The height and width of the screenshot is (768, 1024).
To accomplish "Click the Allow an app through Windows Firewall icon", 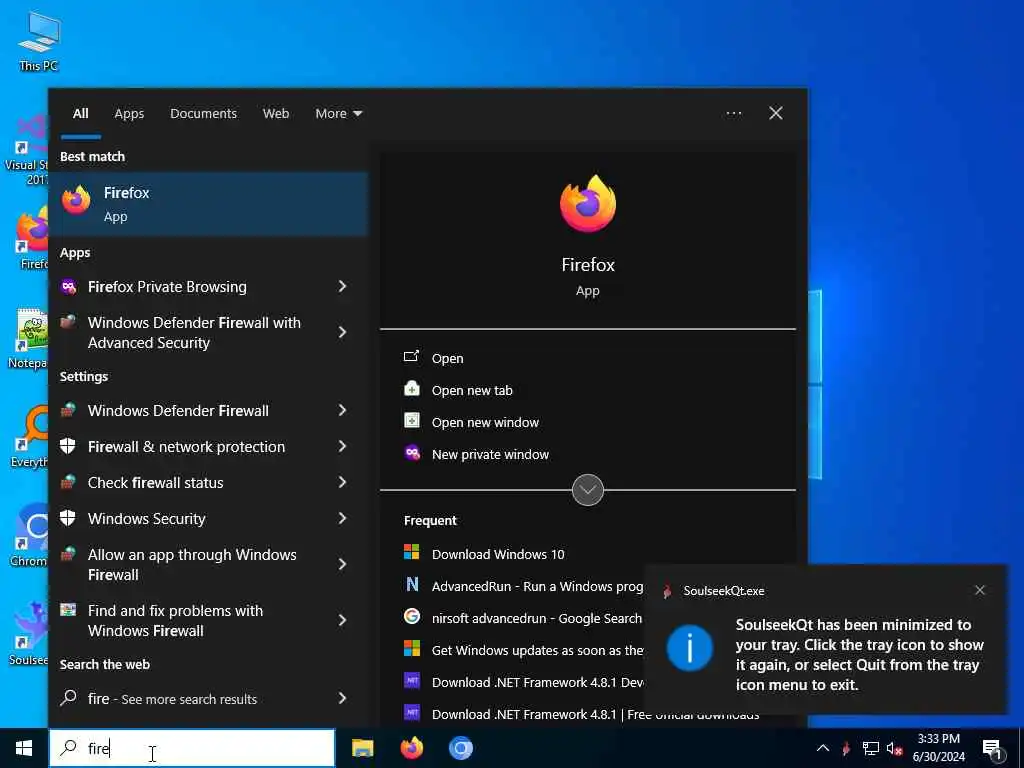I will click(x=68, y=554).
